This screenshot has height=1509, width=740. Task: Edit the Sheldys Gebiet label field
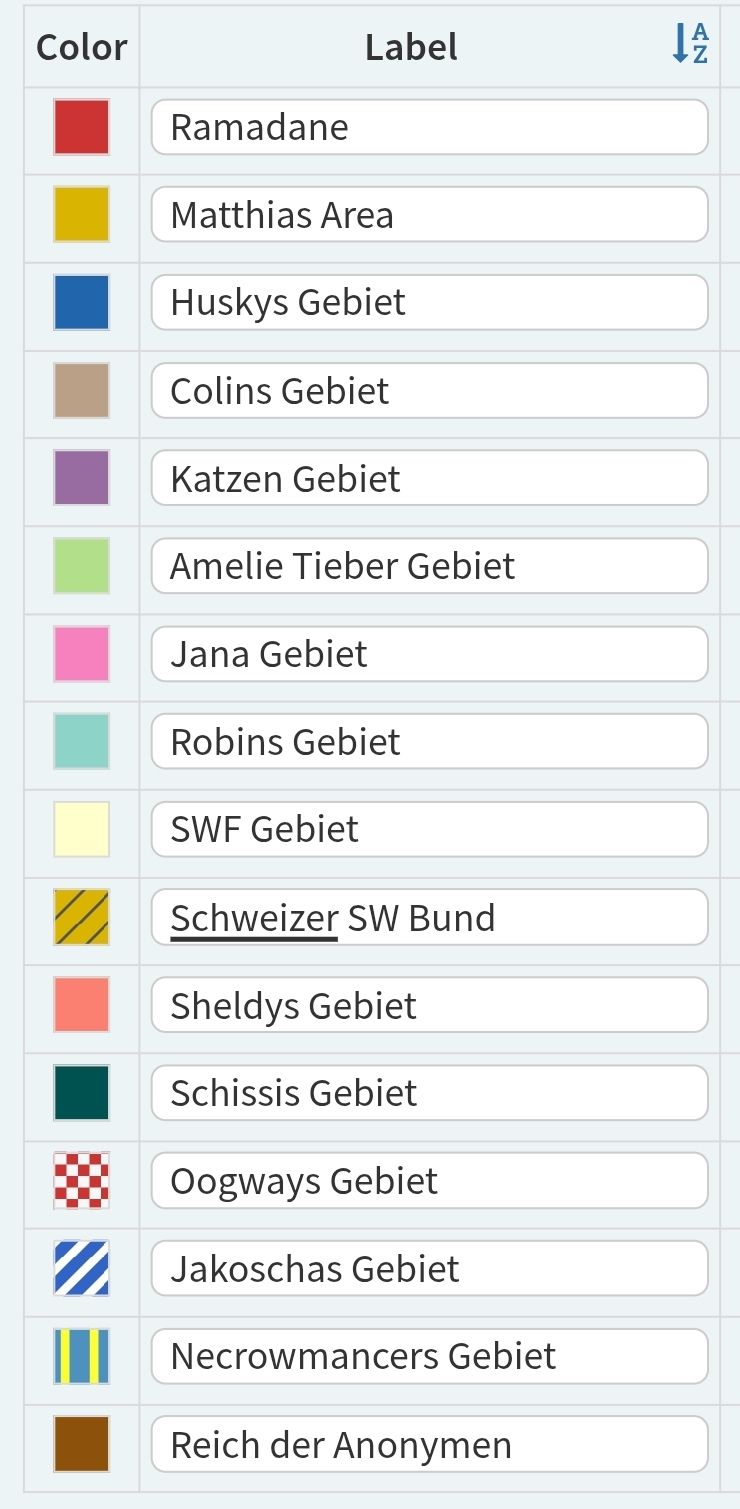coord(429,1005)
